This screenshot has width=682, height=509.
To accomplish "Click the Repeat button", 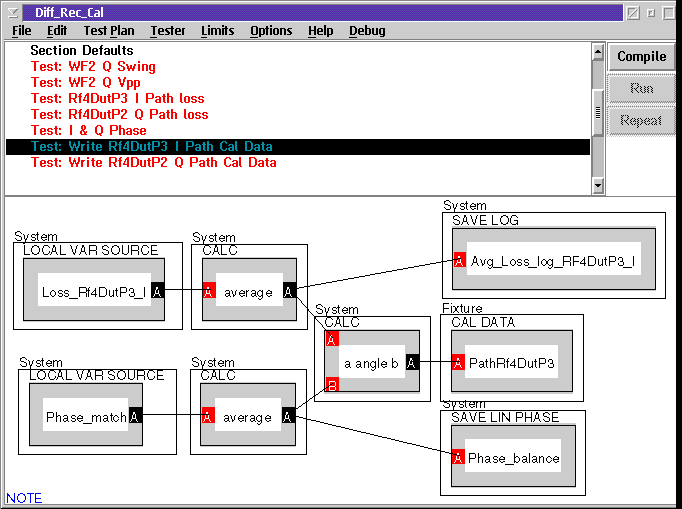I will point(642,121).
